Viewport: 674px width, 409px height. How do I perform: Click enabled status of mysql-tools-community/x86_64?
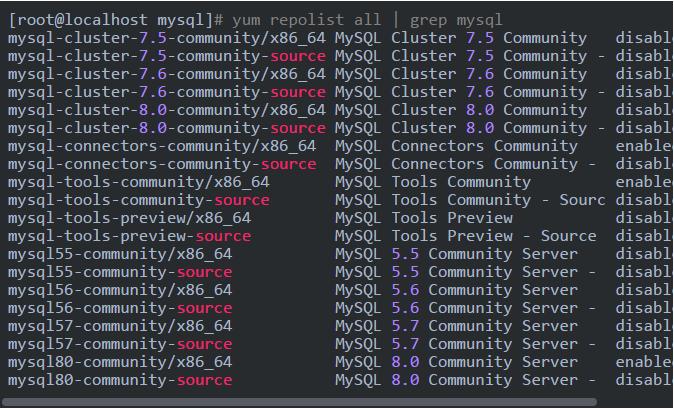(644, 183)
